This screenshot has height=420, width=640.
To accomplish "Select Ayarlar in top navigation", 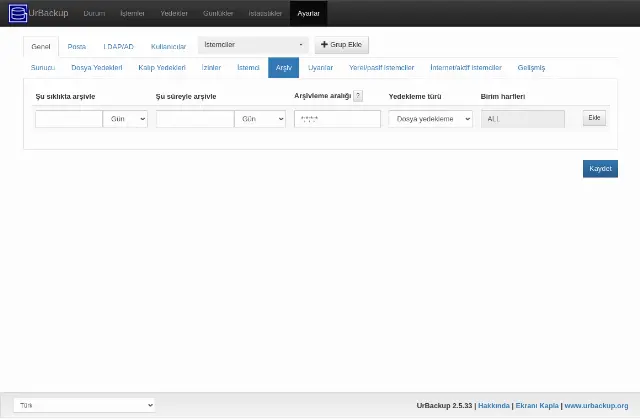I will [x=309, y=13].
